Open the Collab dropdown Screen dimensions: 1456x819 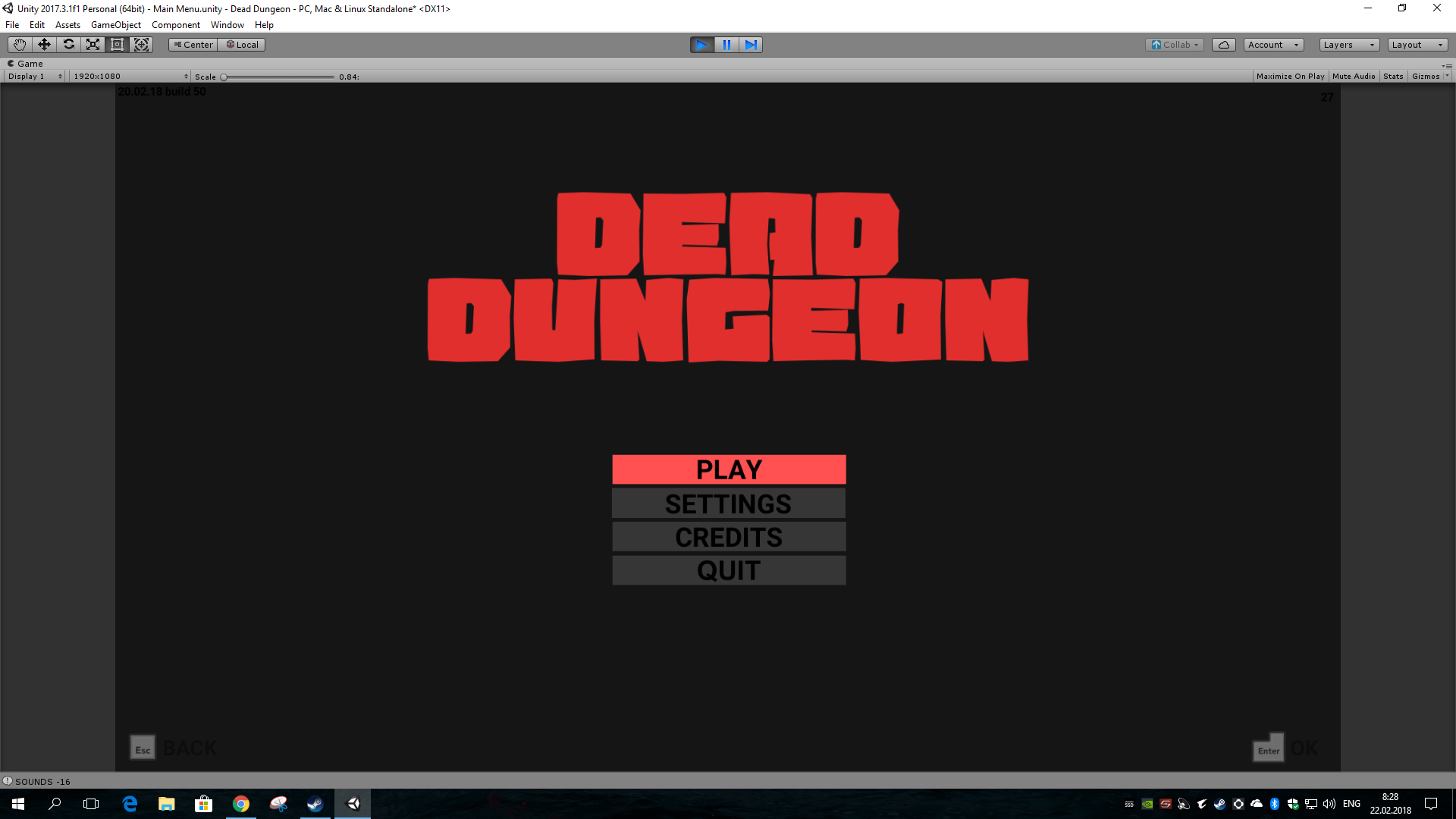coord(1175,45)
